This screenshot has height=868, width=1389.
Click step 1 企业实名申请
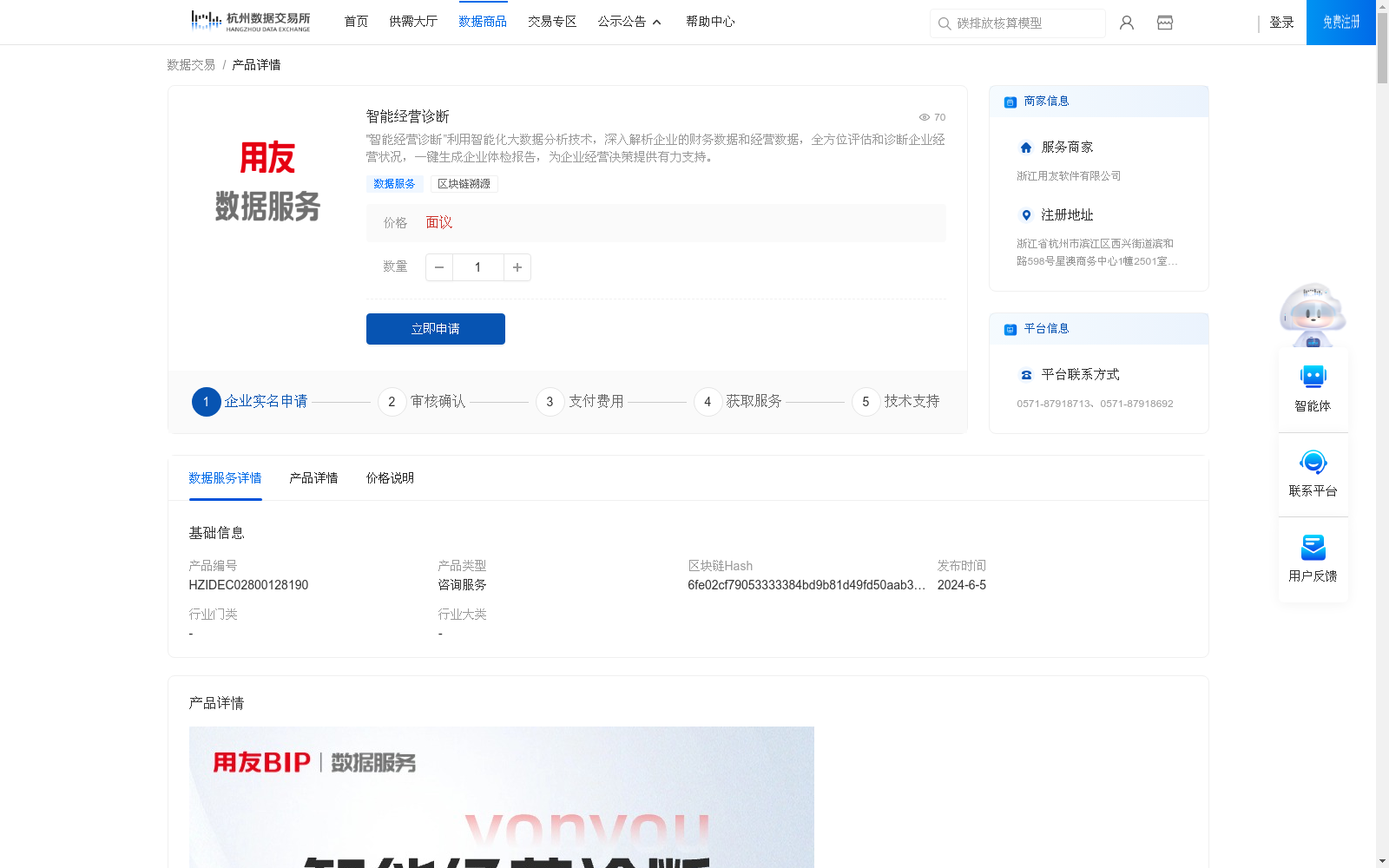(x=250, y=402)
